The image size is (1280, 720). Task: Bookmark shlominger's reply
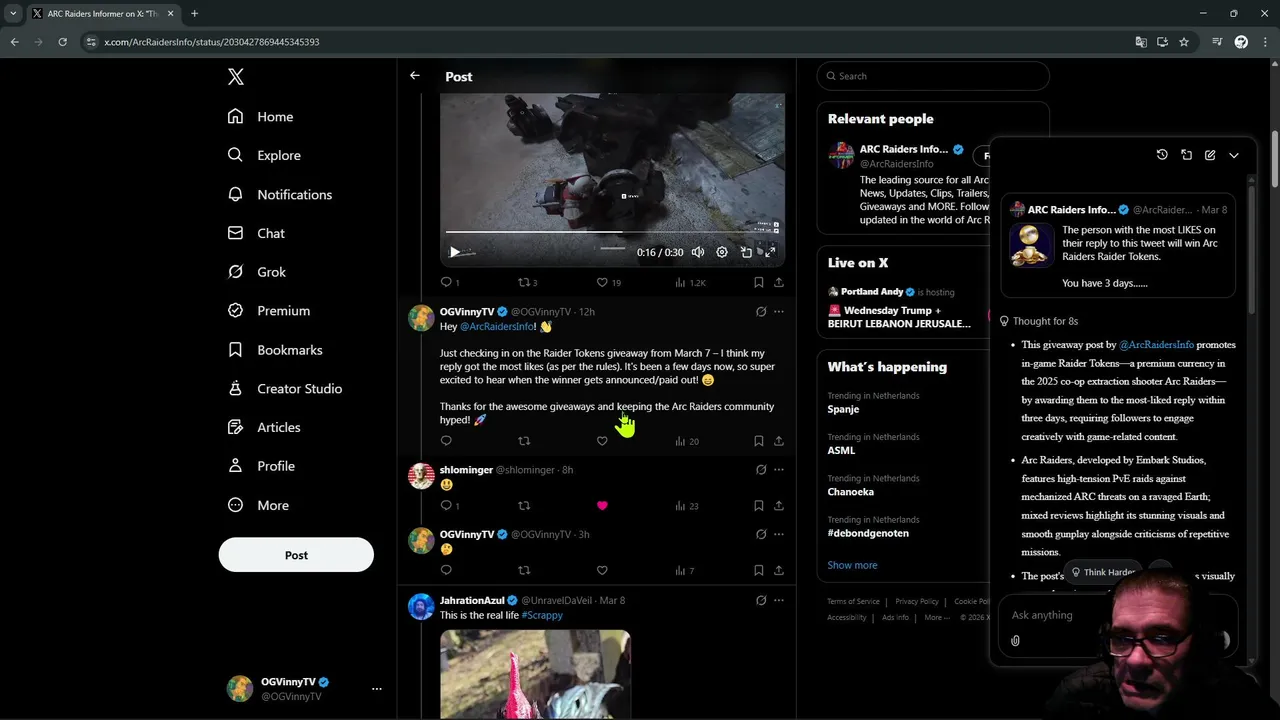point(758,506)
